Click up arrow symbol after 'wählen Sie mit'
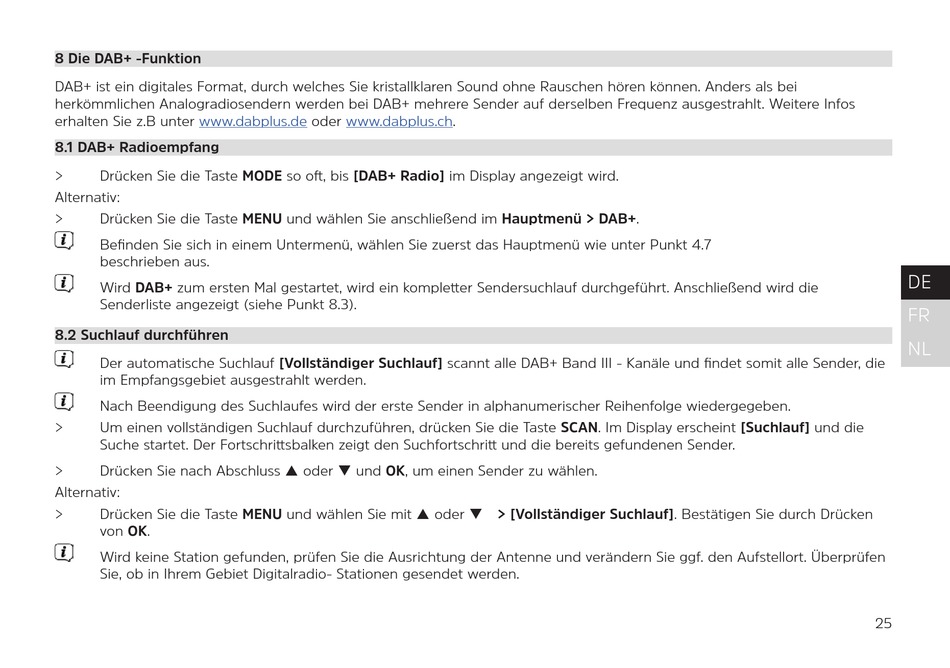The height and width of the screenshot is (668, 950). 423,514
